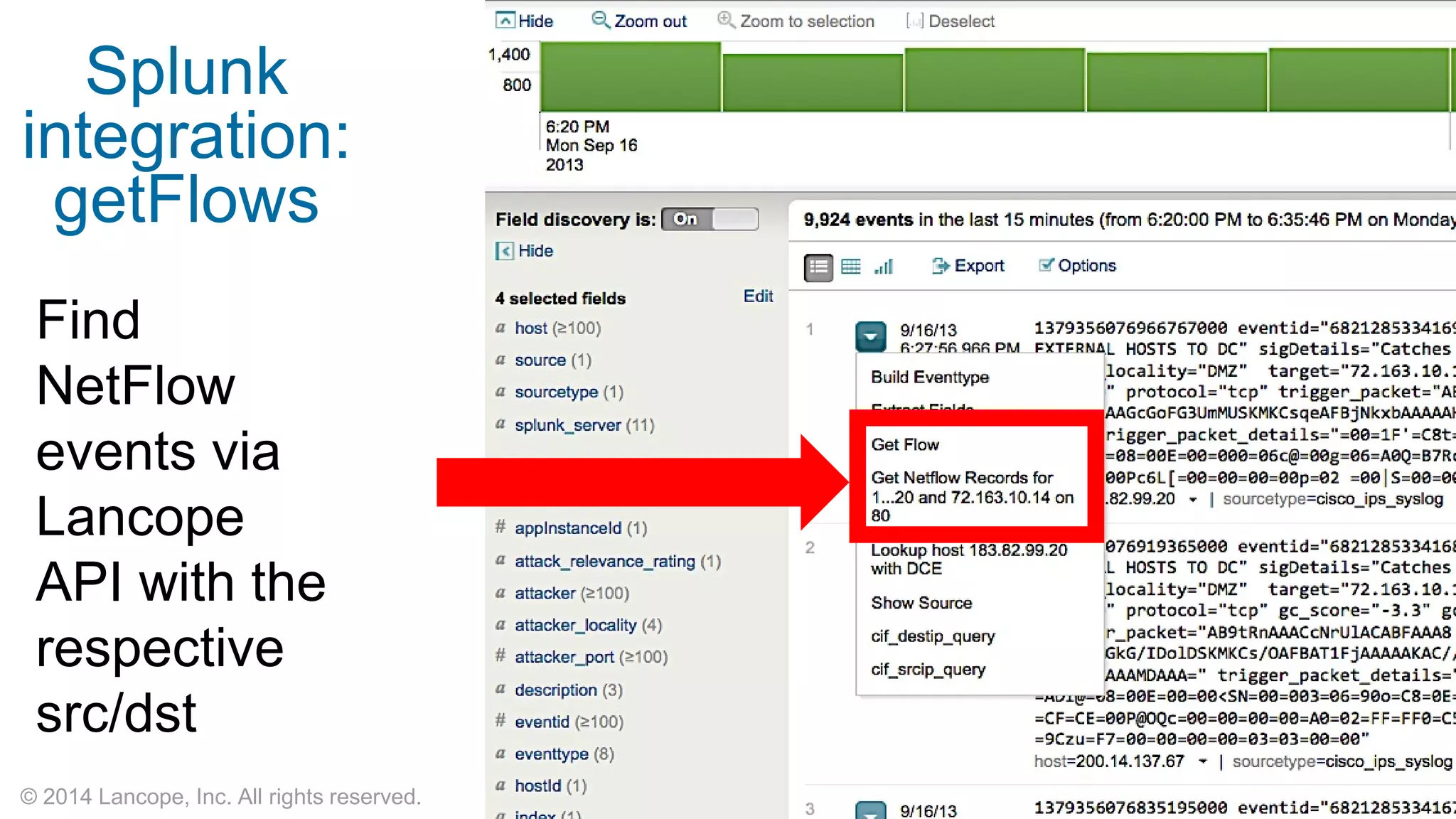Click the third green timeline bar

[x=995, y=80]
